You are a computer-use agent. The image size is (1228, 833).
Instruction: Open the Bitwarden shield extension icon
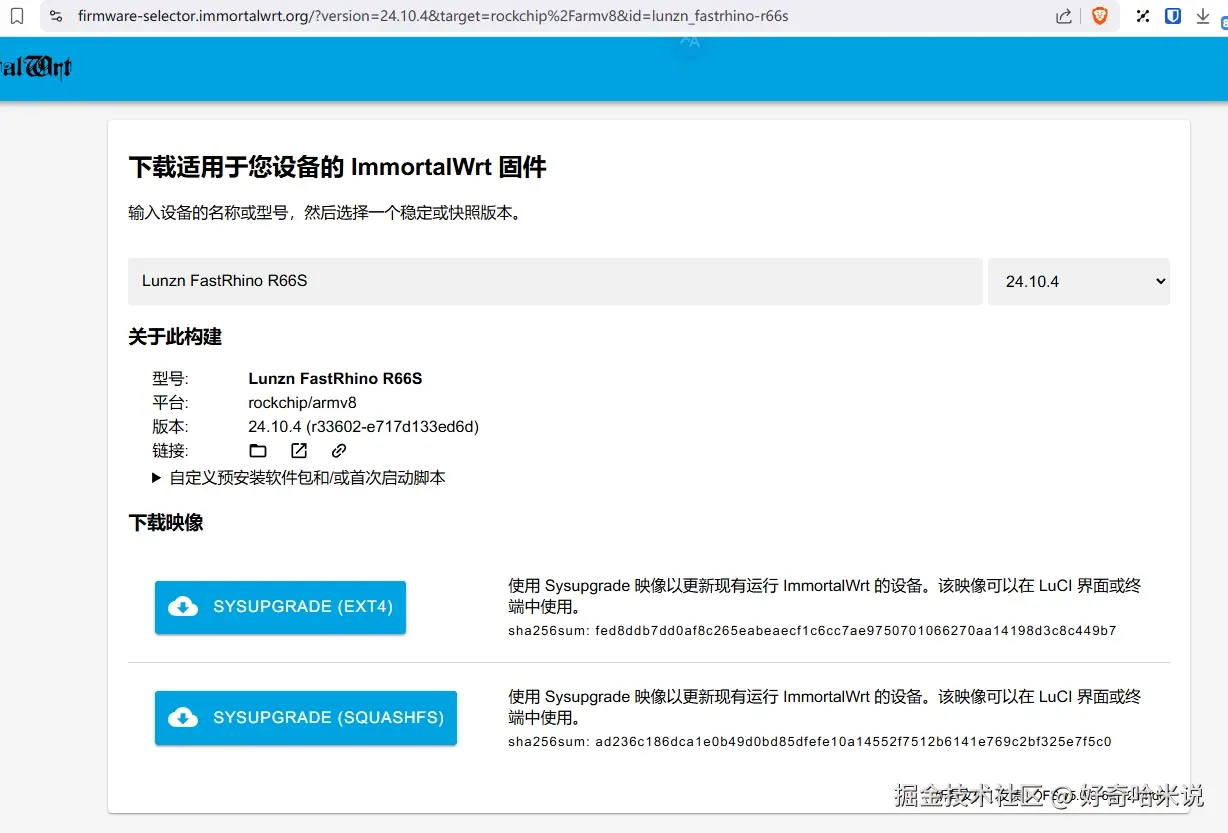tap(1173, 16)
